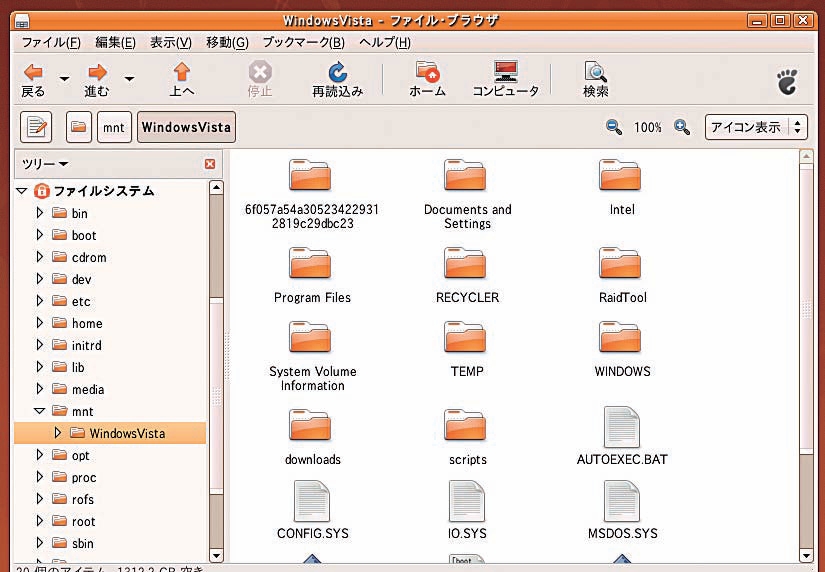Image resolution: width=825 pixels, height=572 pixels.
Task: Open コンピュータ computer view
Action: point(506,80)
